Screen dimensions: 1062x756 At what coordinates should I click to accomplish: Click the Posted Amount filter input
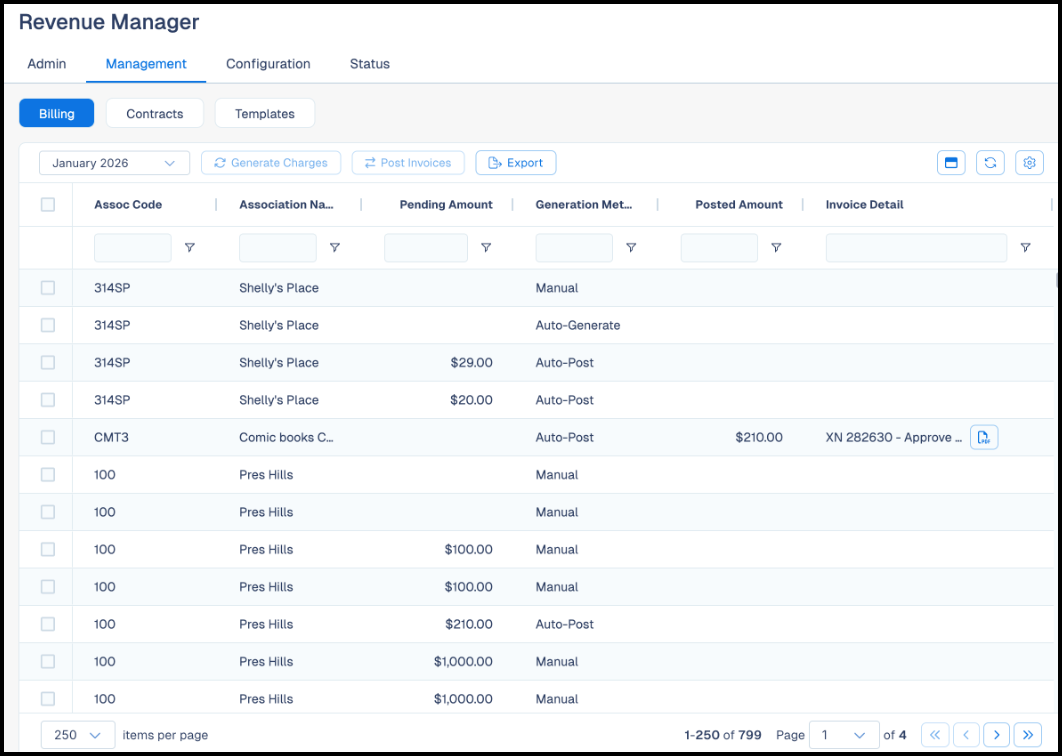click(719, 248)
